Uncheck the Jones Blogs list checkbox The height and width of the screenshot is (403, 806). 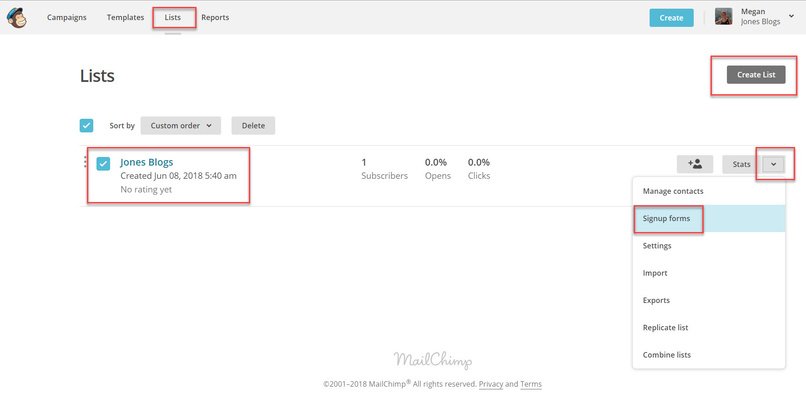click(x=103, y=163)
